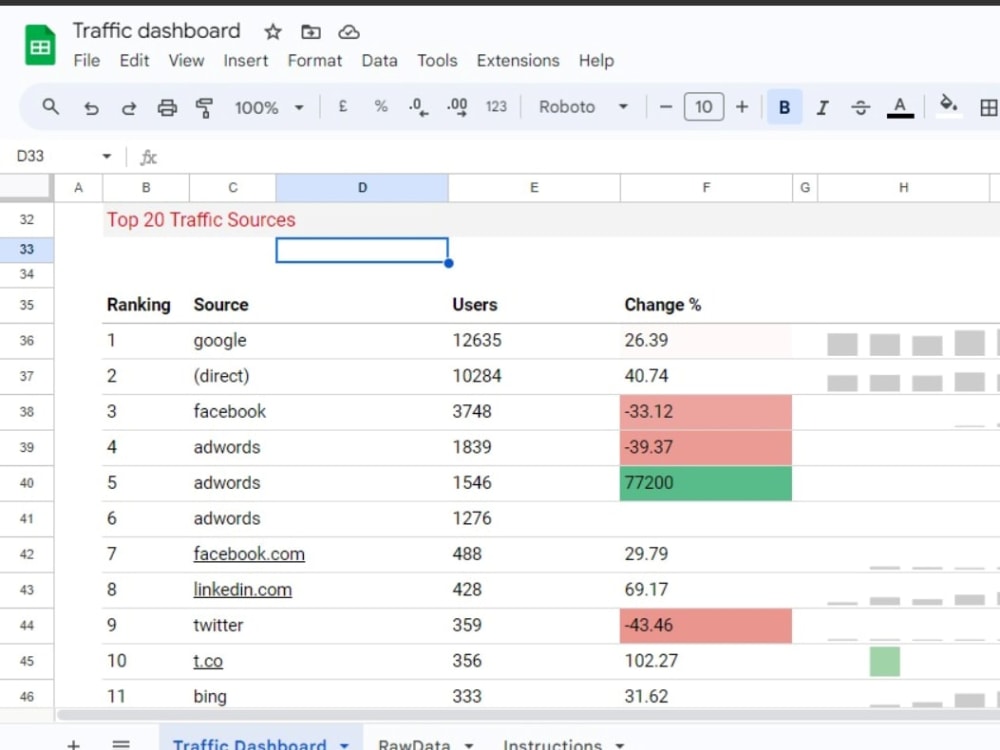
Task: Open the all sheets list
Action: click(121, 744)
